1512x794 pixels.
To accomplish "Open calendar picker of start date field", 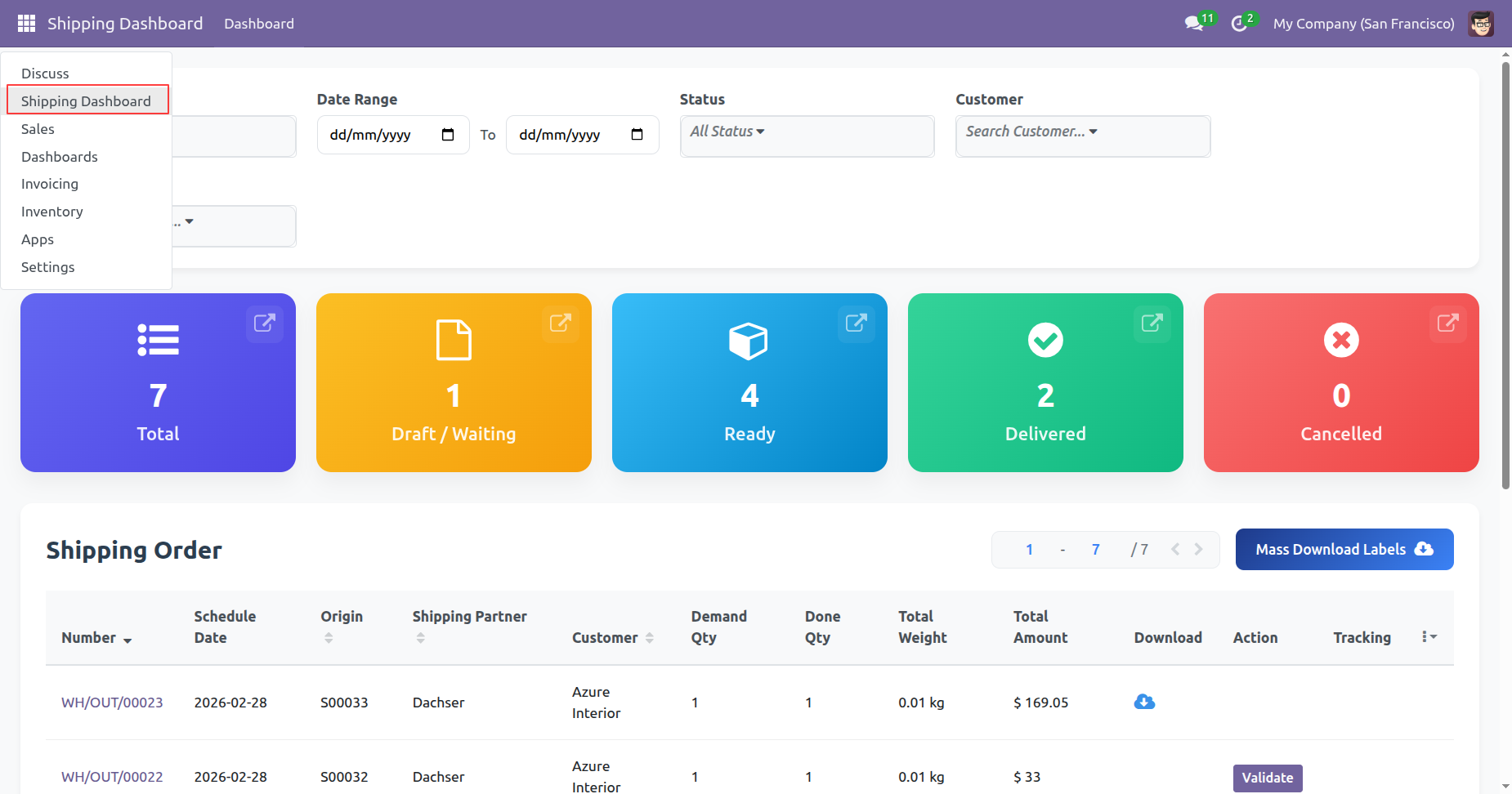I will pos(448,135).
